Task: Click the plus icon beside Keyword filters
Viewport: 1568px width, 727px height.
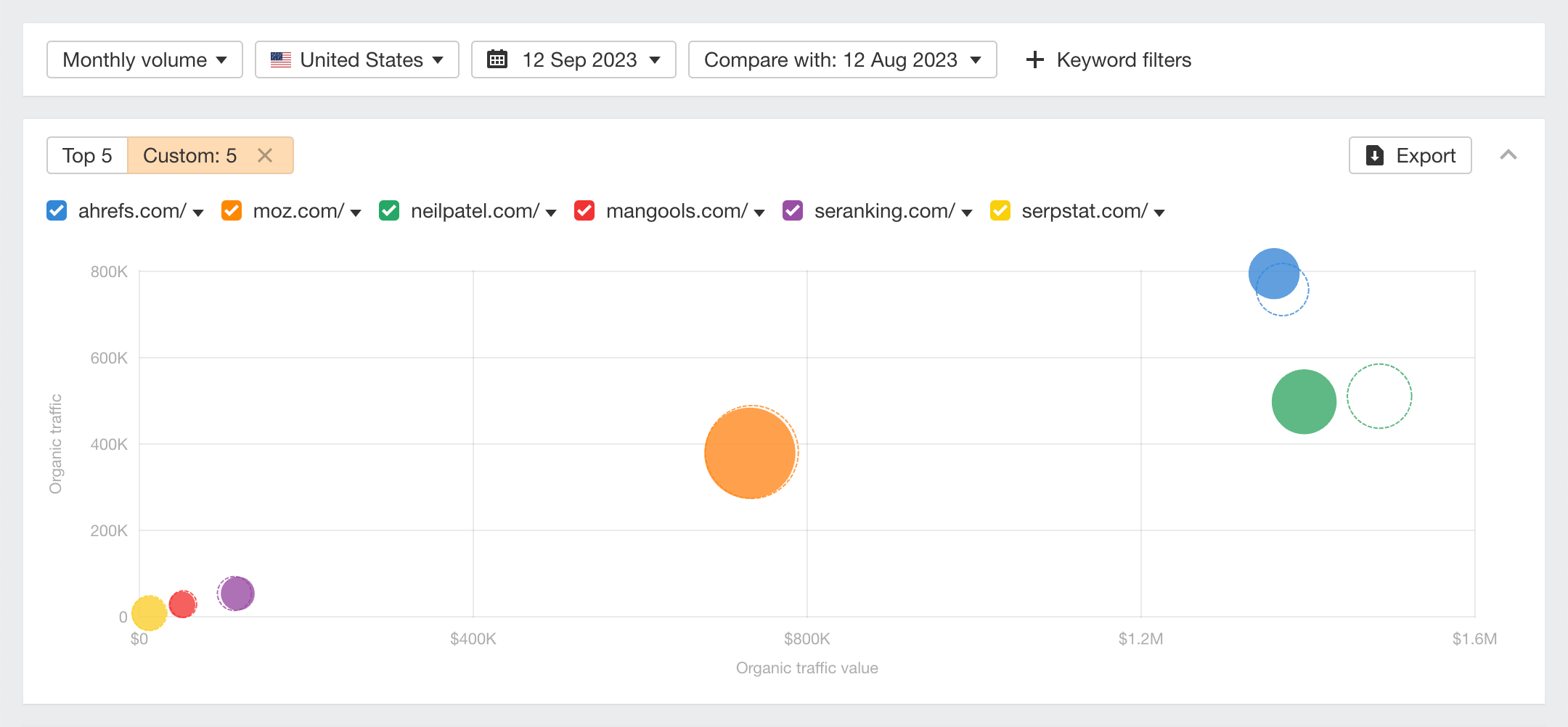Action: [1034, 59]
